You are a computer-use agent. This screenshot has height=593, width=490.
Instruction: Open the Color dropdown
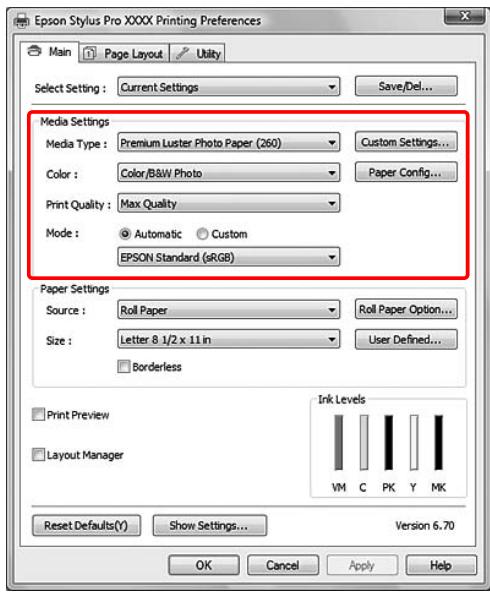229,173
